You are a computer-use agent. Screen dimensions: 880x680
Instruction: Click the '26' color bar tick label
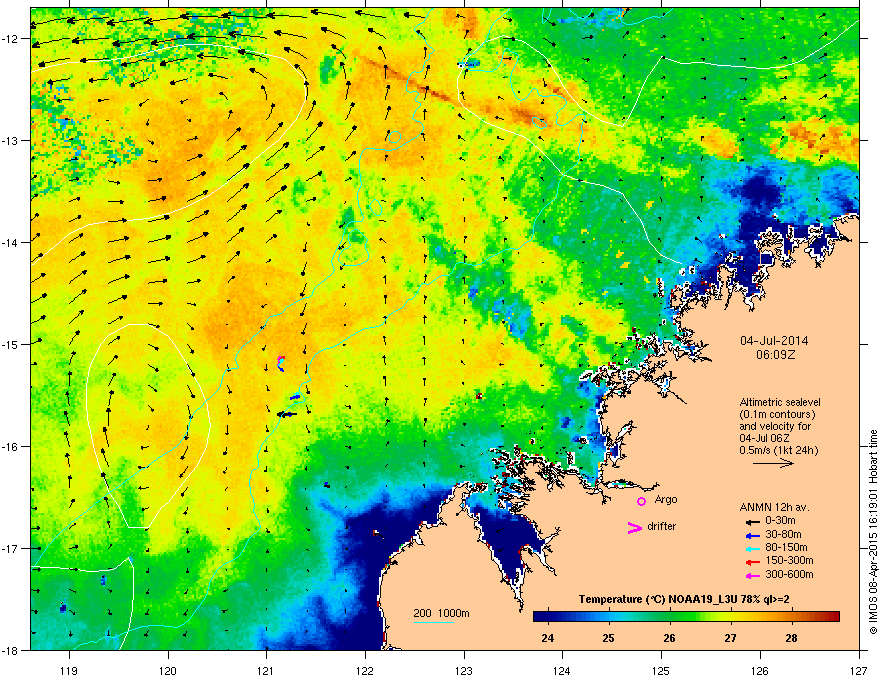click(x=669, y=638)
